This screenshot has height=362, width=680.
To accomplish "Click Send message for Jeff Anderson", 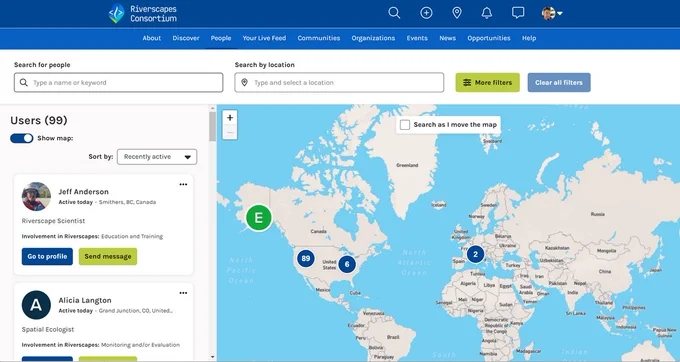I will (108, 257).
